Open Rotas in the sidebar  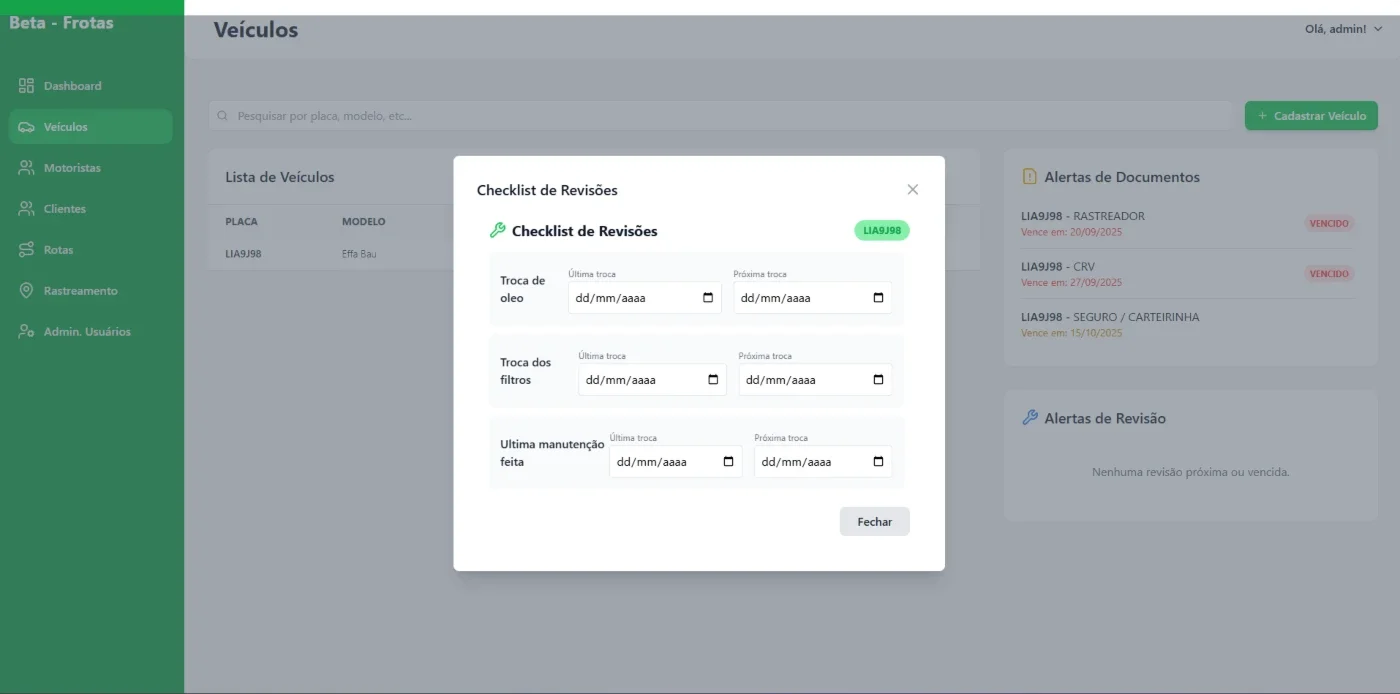(90, 250)
